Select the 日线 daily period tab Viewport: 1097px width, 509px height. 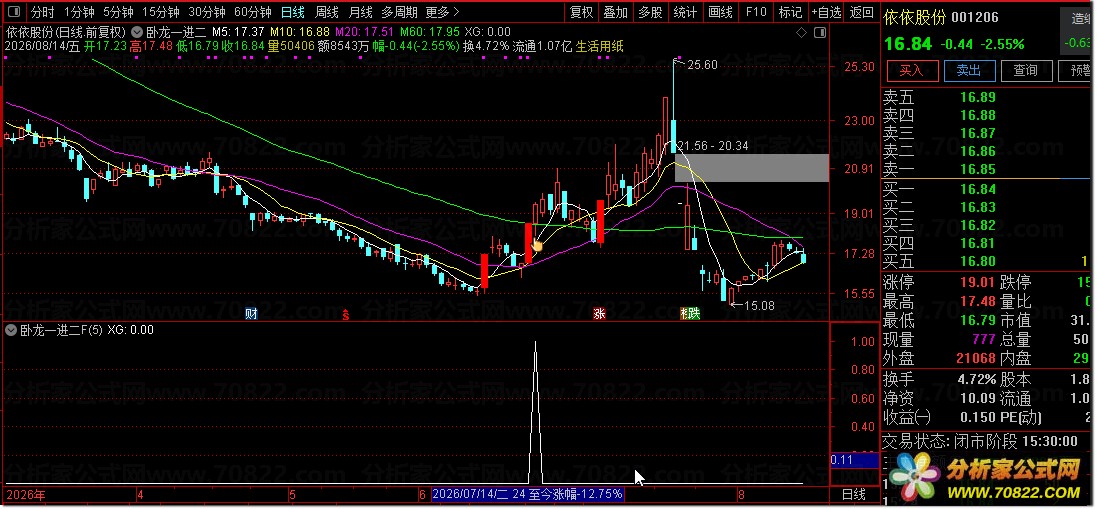pyautogui.click(x=292, y=12)
